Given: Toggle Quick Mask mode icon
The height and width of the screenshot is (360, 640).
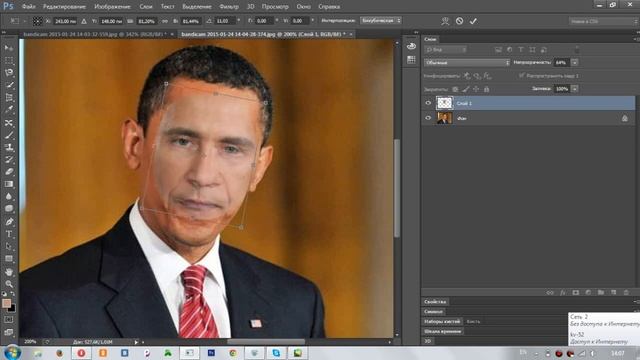Looking at the screenshot, I should pyautogui.click(x=9, y=320).
